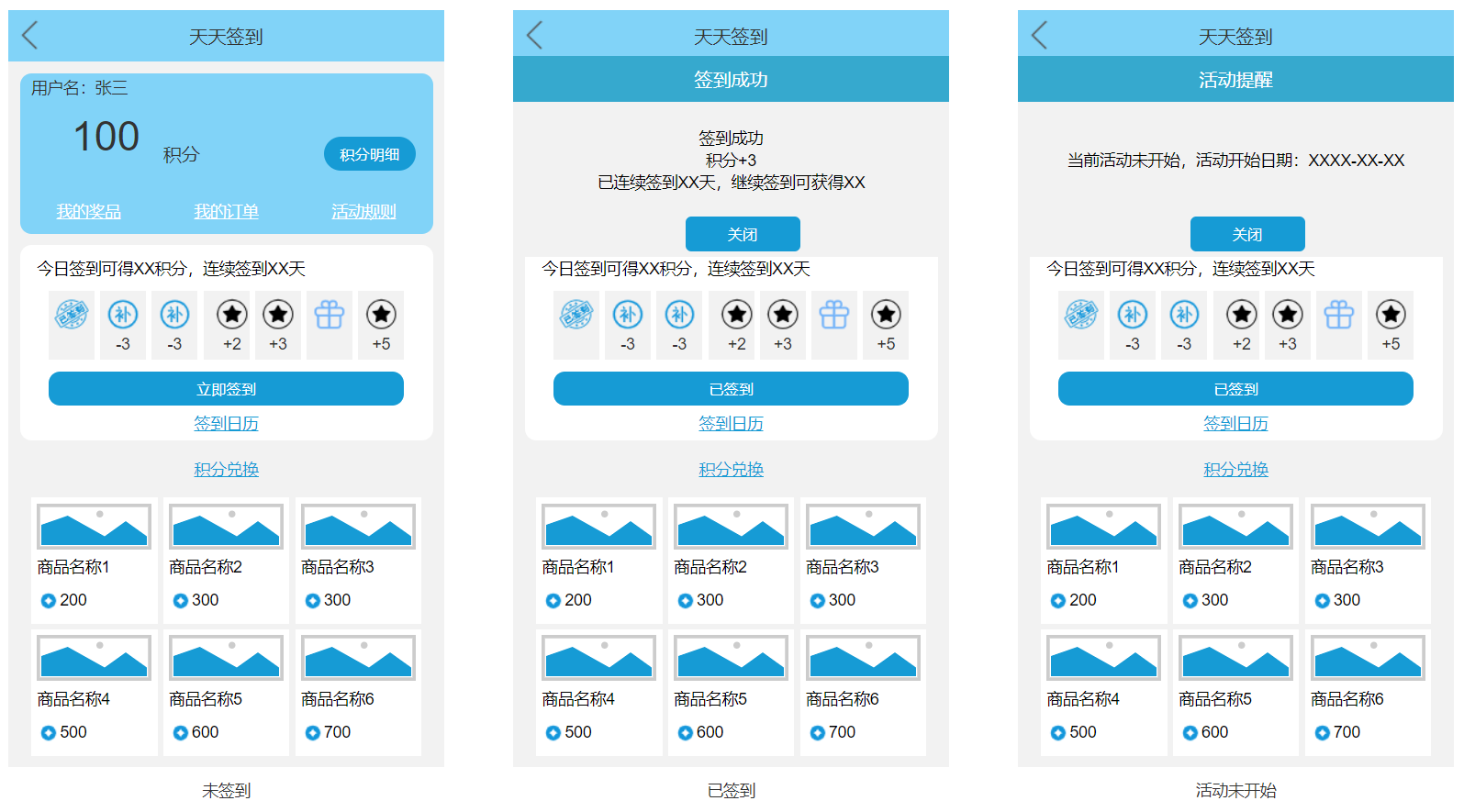Click 积分+3 text in success dialog
This screenshot has height=812, width=1464.
(731, 161)
